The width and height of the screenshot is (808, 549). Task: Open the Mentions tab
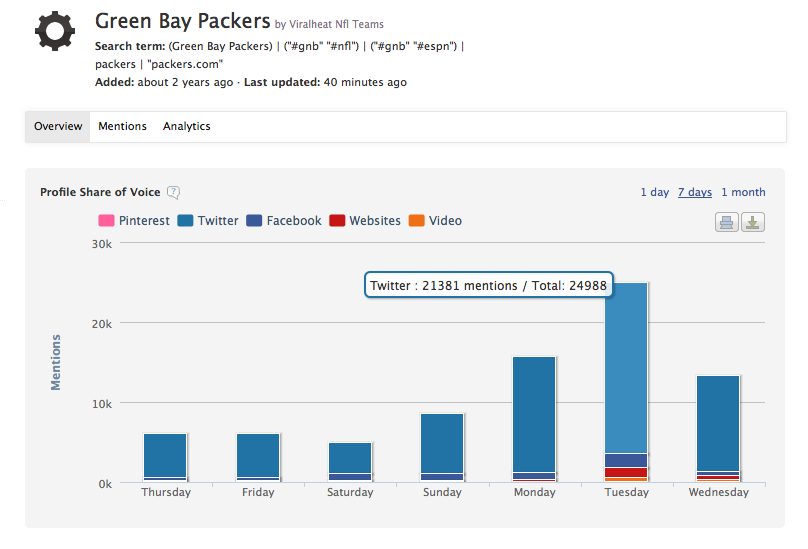(x=122, y=126)
